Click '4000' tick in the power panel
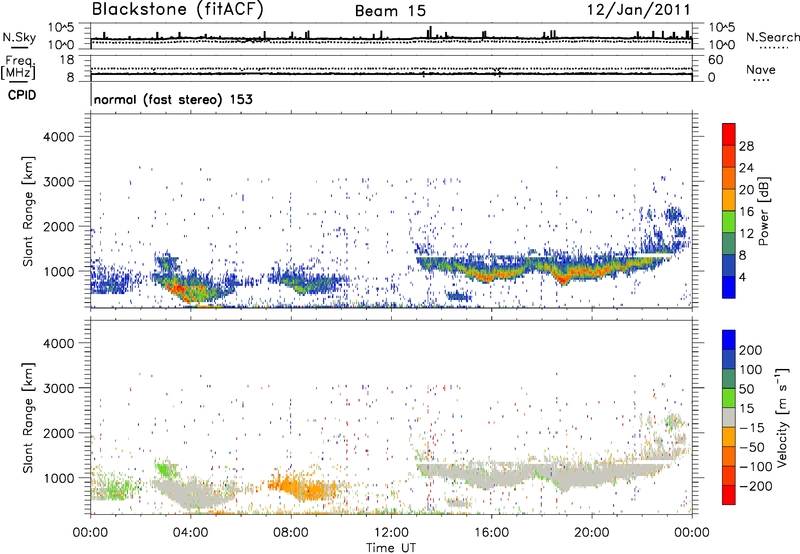Viewport: 800px width, 554px height. pyautogui.click(x=58, y=137)
